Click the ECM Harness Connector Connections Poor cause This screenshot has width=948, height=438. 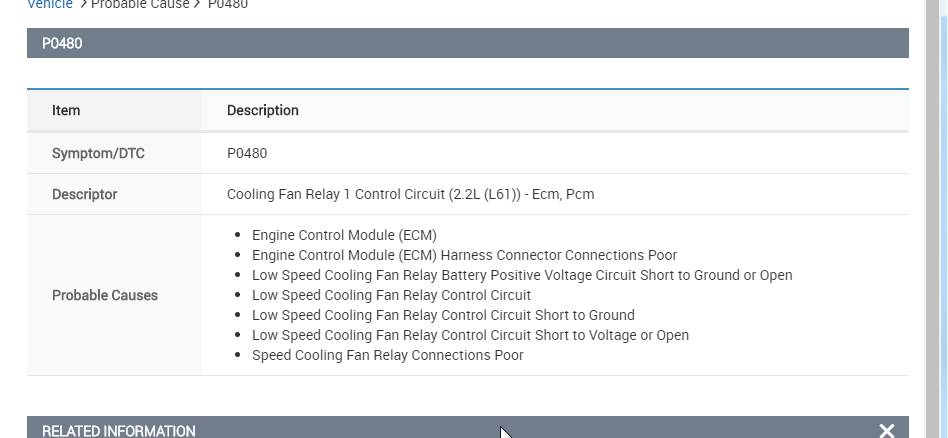tap(464, 255)
